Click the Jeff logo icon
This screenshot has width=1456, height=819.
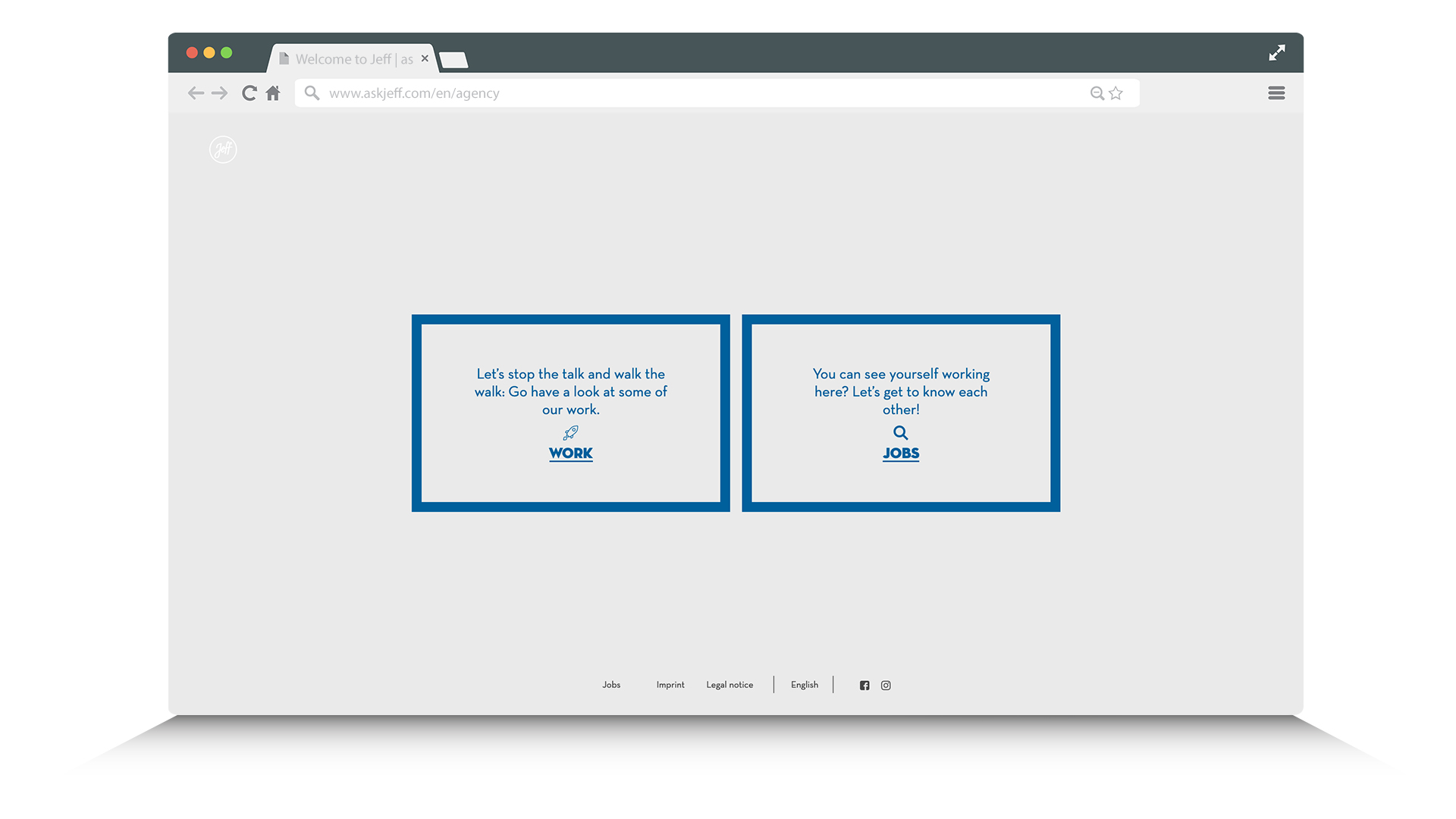[x=223, y=149]
